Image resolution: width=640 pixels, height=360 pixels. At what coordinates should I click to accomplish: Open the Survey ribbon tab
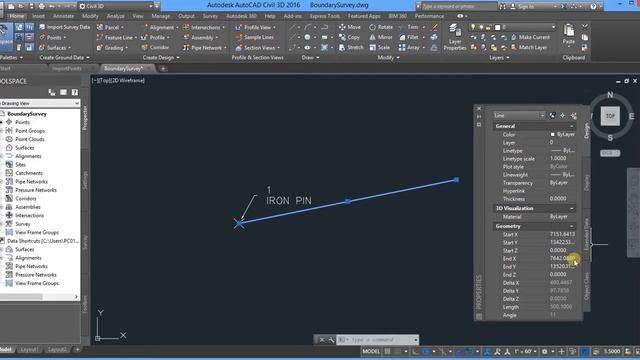210,16
